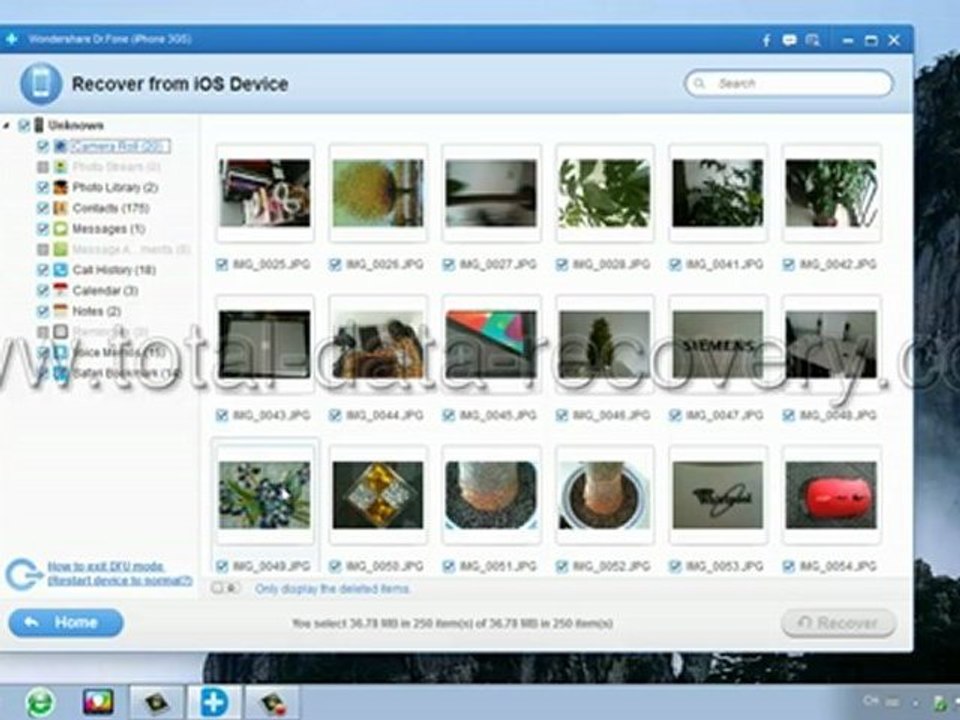This screenshot has width=960, height=720.
Task: Click the exit DFU mode arrow icon
Action: [x=23, y=574]
